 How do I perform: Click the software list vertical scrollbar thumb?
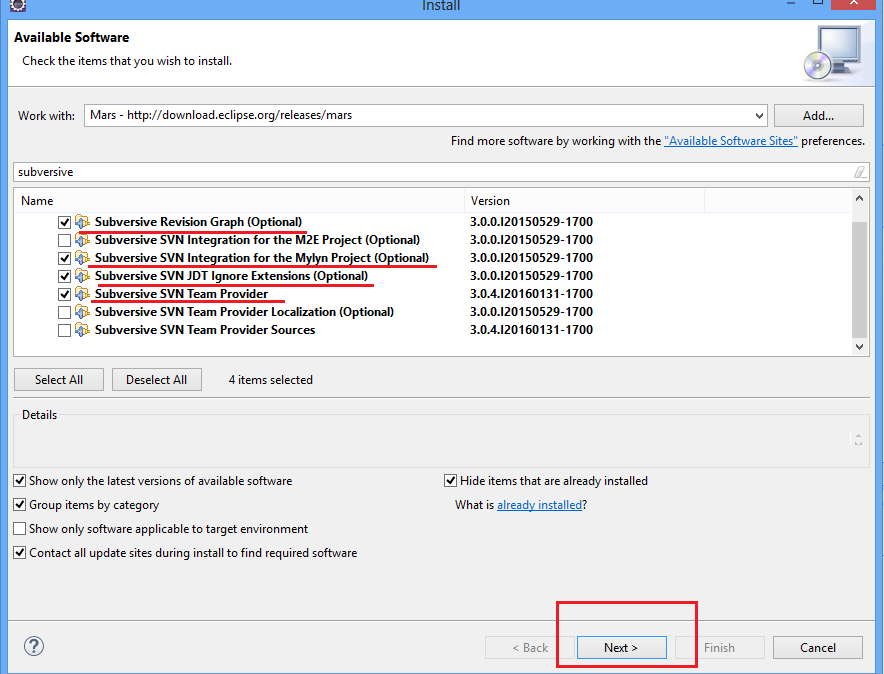pos(859,279)
